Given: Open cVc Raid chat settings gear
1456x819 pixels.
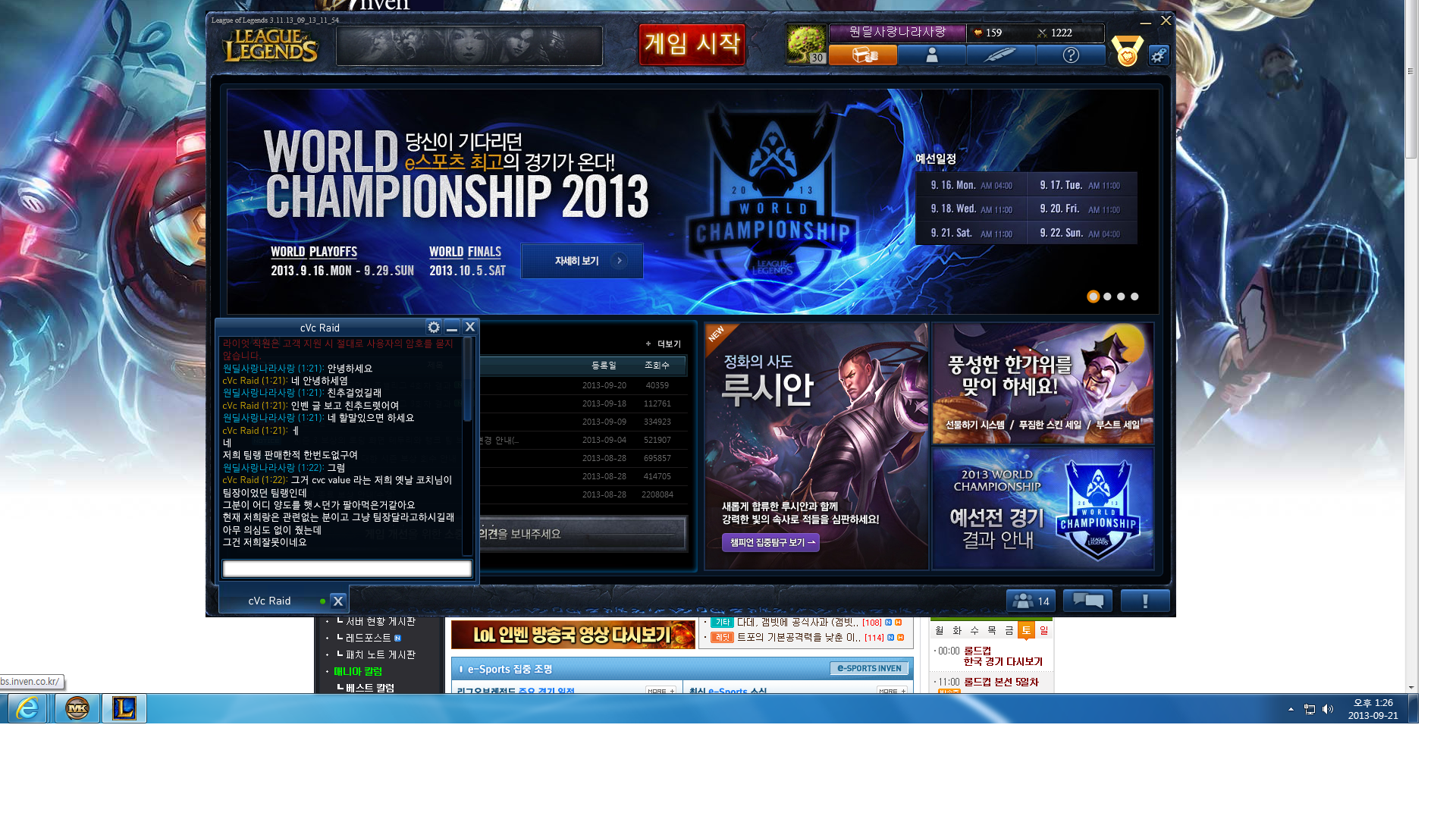Looking at the screenshot, I should 434,328.
